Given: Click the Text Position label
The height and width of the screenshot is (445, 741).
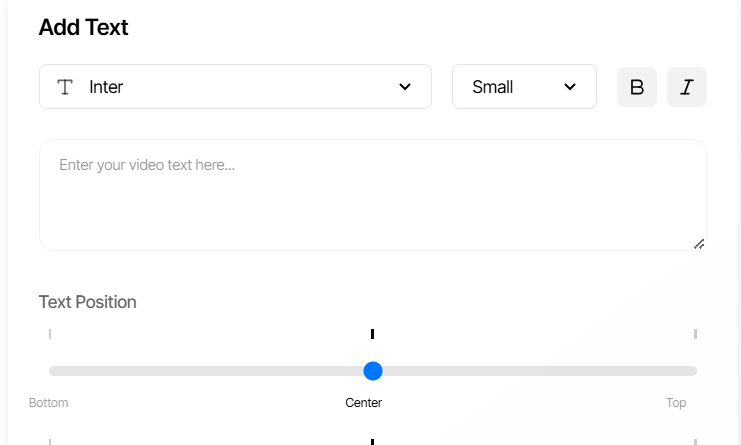Looking at the screenshot, I should (87, 302).
